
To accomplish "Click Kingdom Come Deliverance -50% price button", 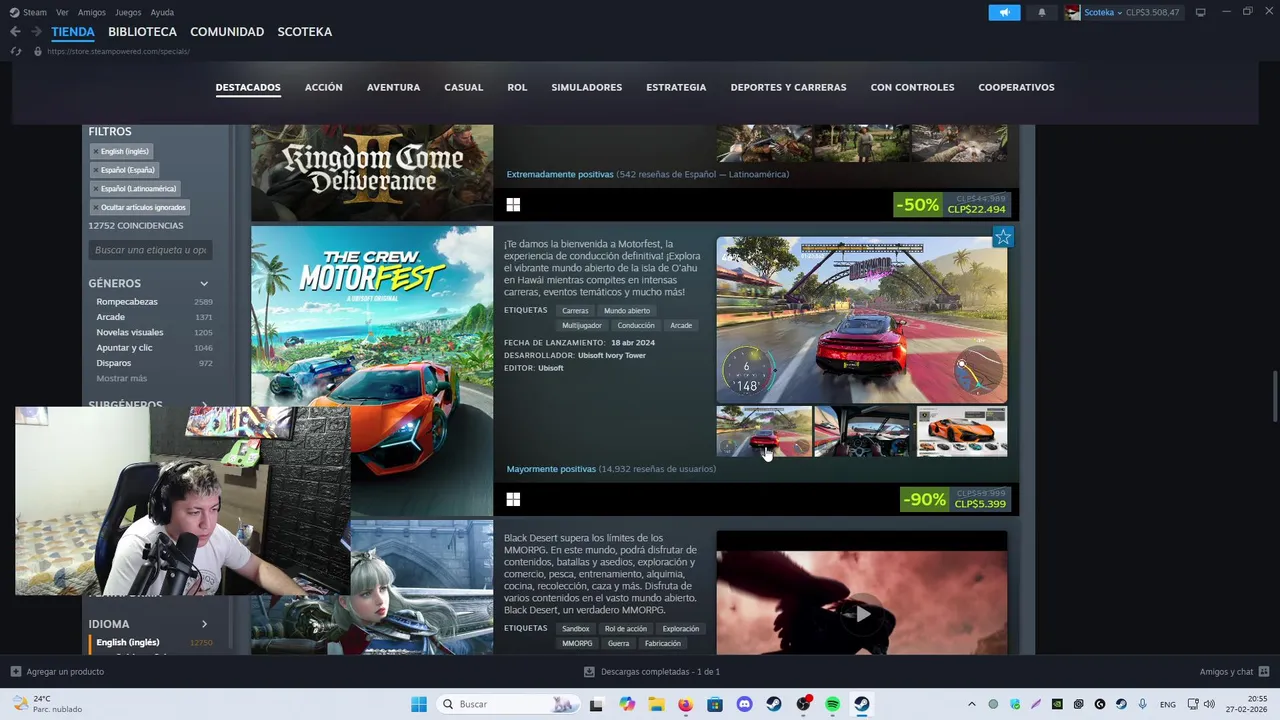I will [x=952, y=205].
